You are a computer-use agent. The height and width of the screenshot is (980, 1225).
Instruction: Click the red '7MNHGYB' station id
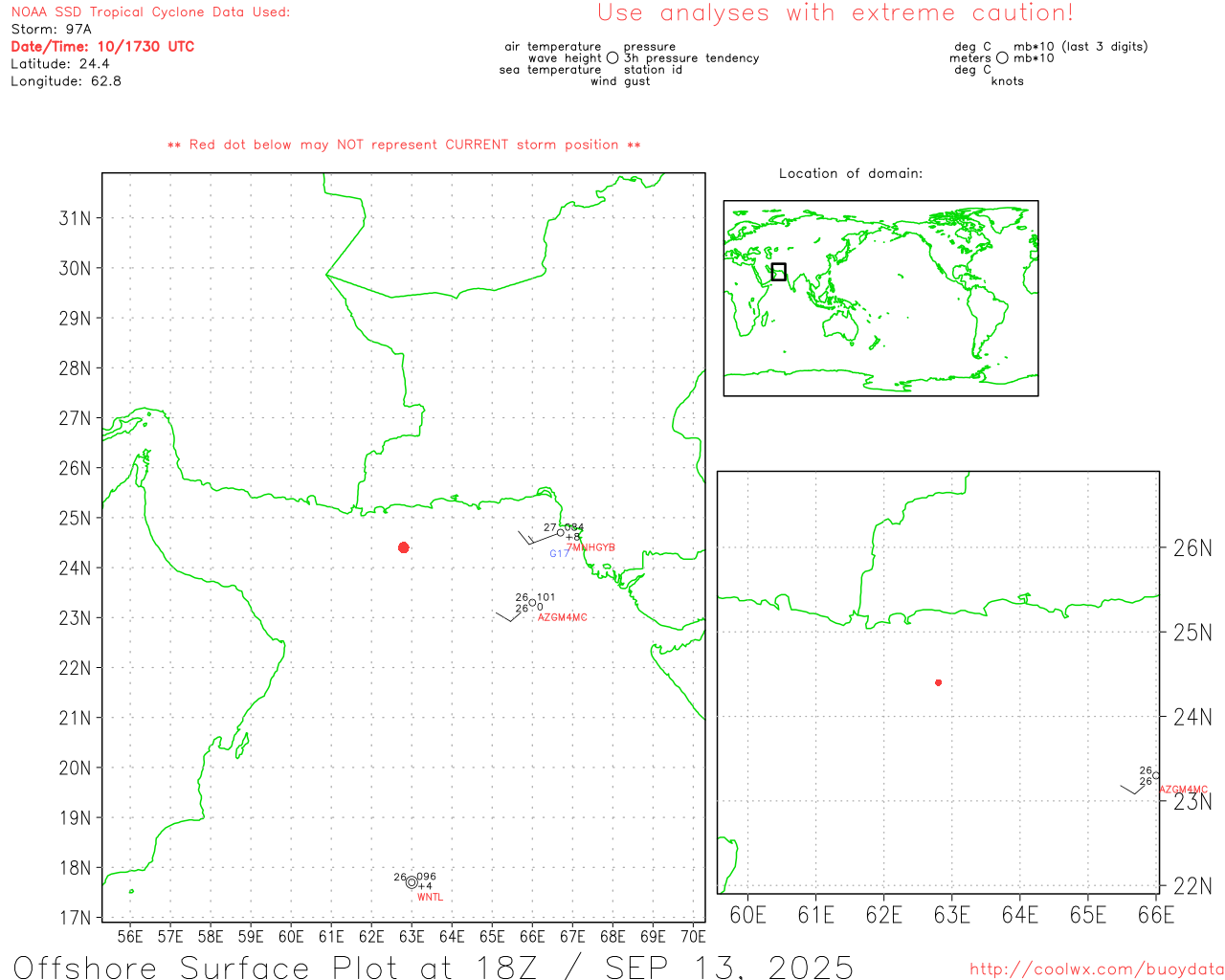(x=590, y=547)
